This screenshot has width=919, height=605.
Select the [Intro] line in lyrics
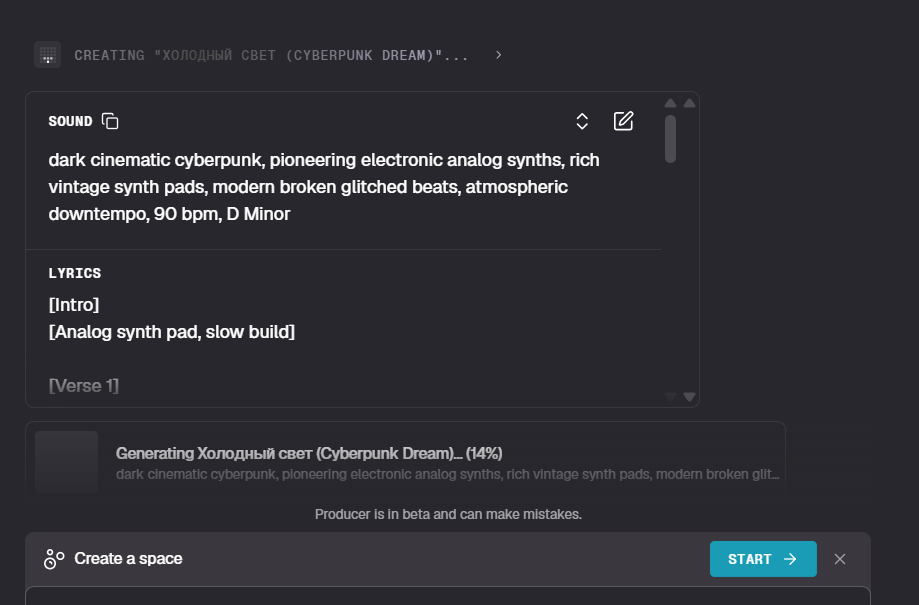pyautogui.click(x=74, y=304)
